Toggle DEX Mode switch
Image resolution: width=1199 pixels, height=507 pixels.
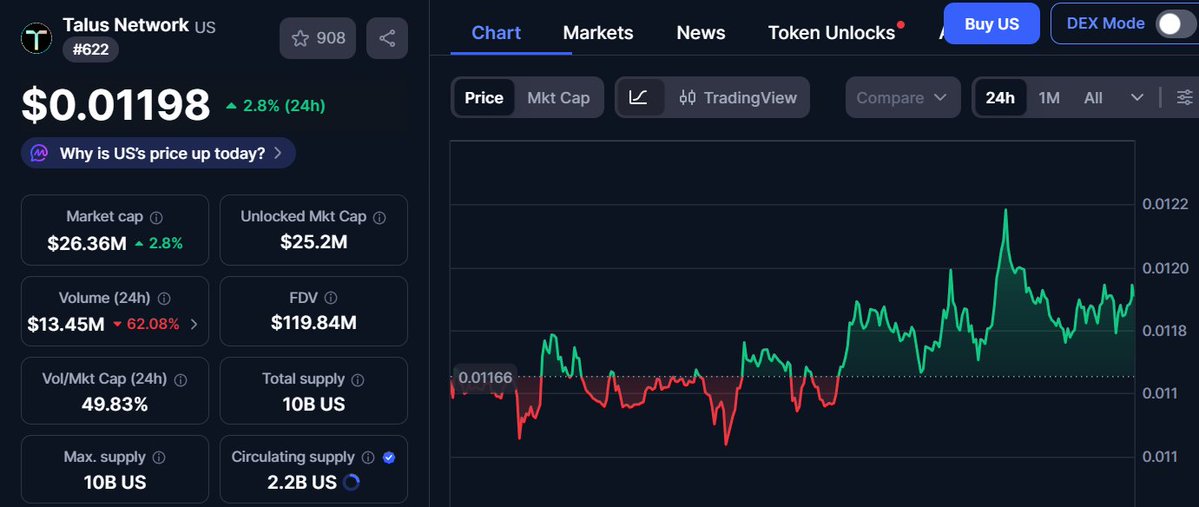(x=1173, y=23)
